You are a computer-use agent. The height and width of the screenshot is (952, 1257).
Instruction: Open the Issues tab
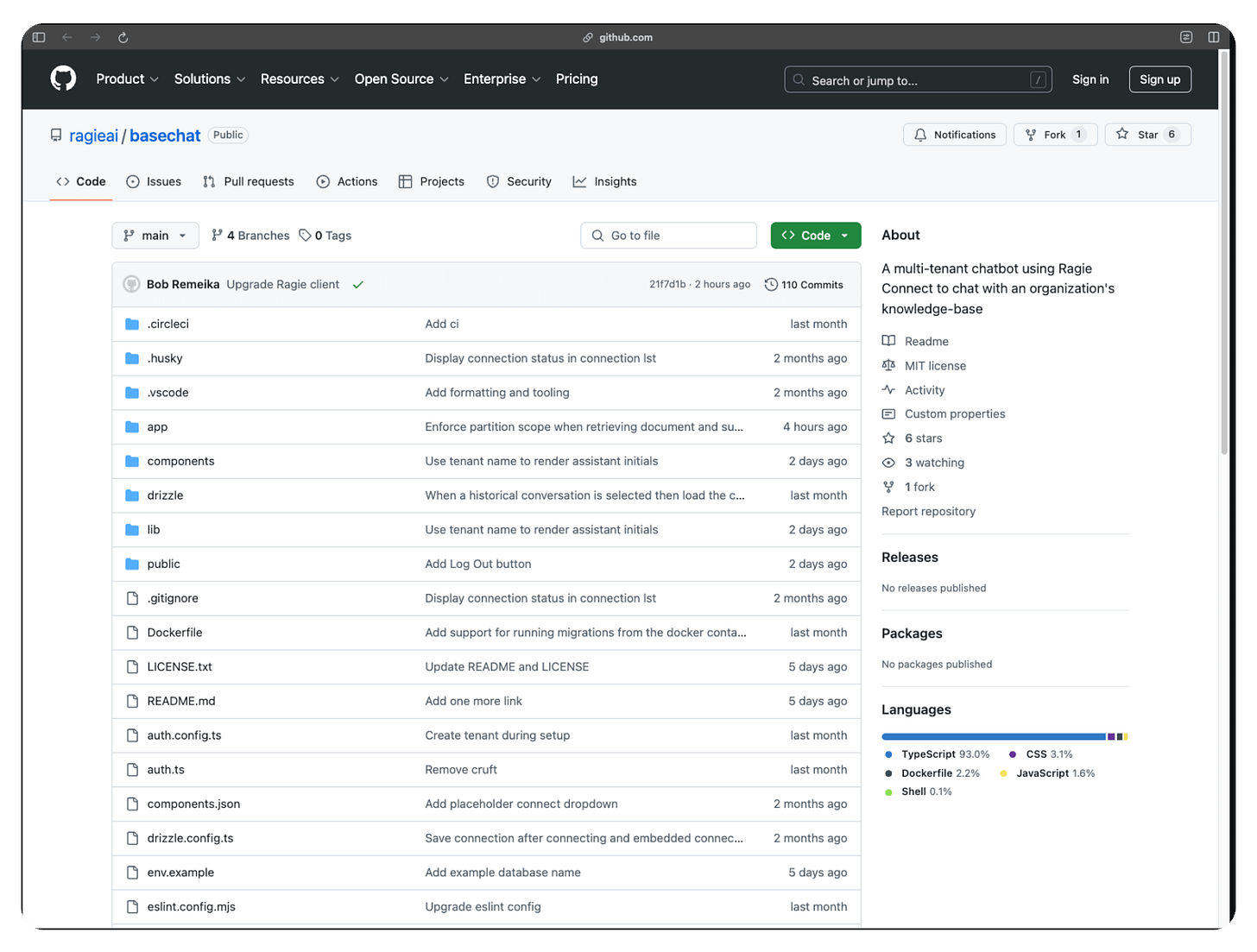(154, 181)
